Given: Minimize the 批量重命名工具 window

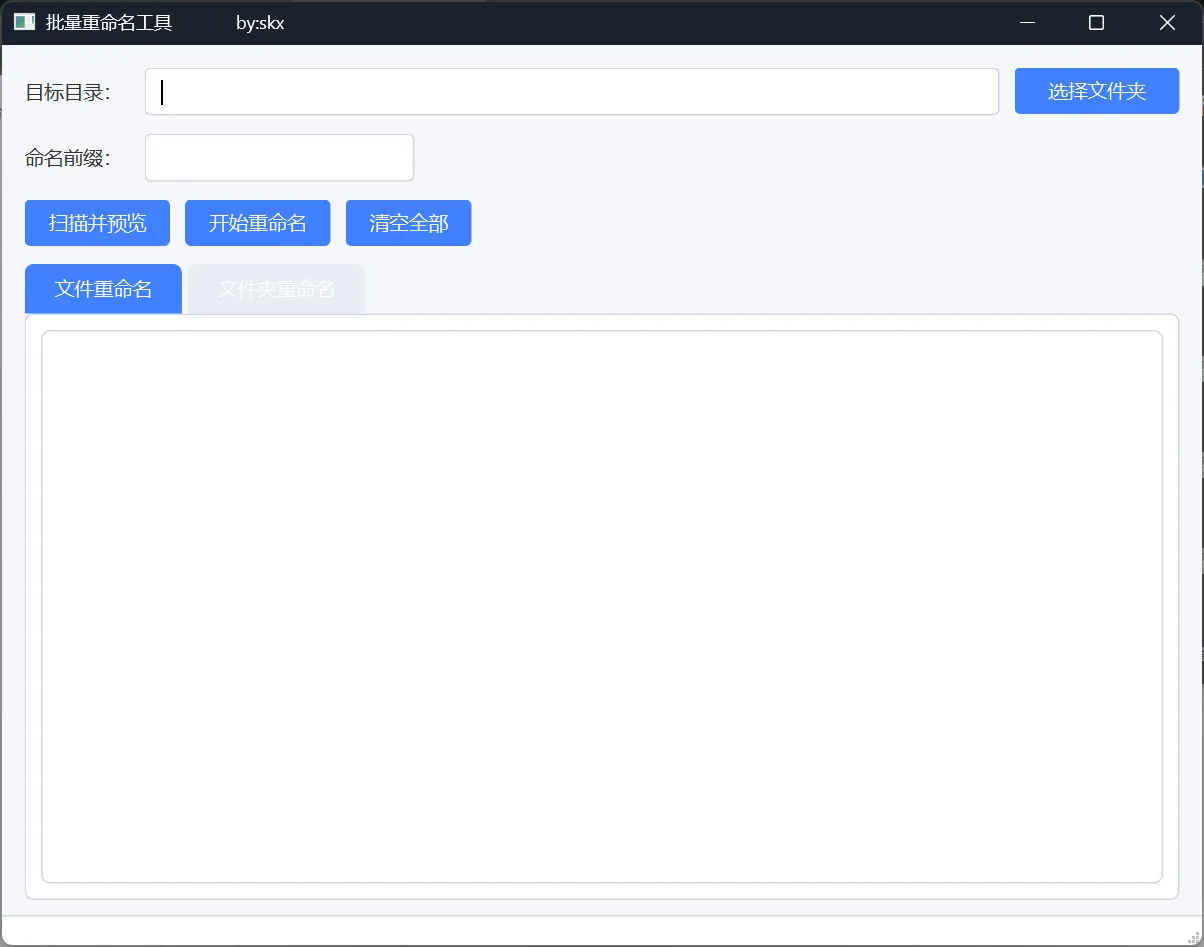Looking at the screenshot, I should (x=1026, y=22).
